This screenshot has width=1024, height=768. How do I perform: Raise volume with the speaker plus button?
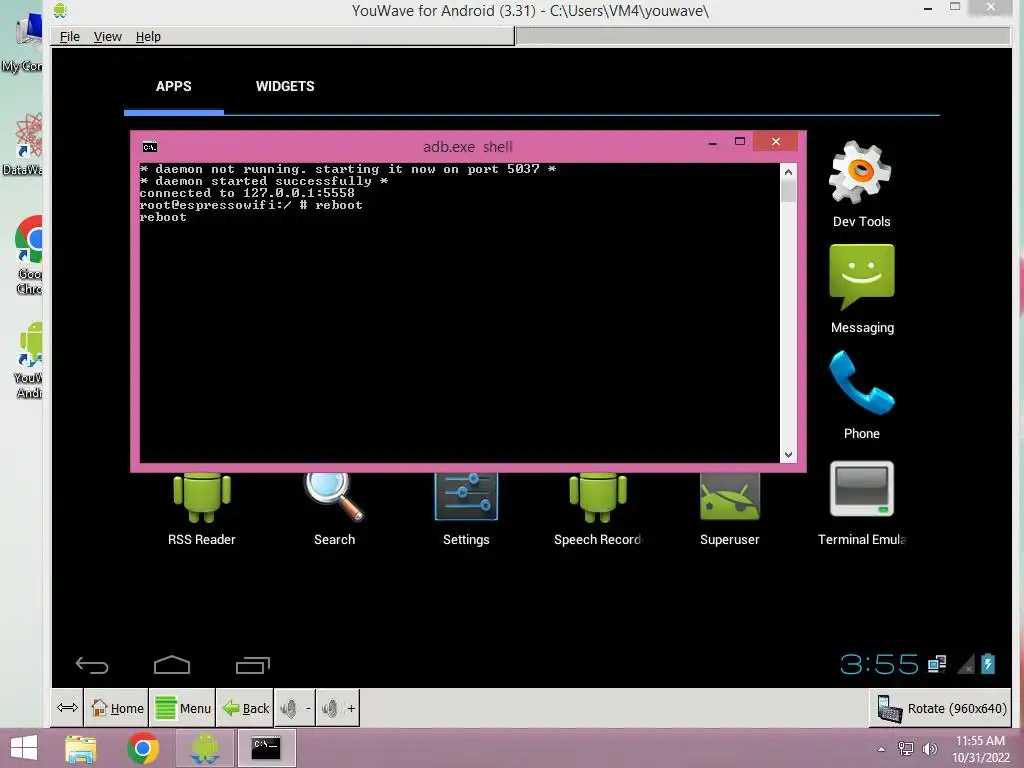tap(338, 708)
